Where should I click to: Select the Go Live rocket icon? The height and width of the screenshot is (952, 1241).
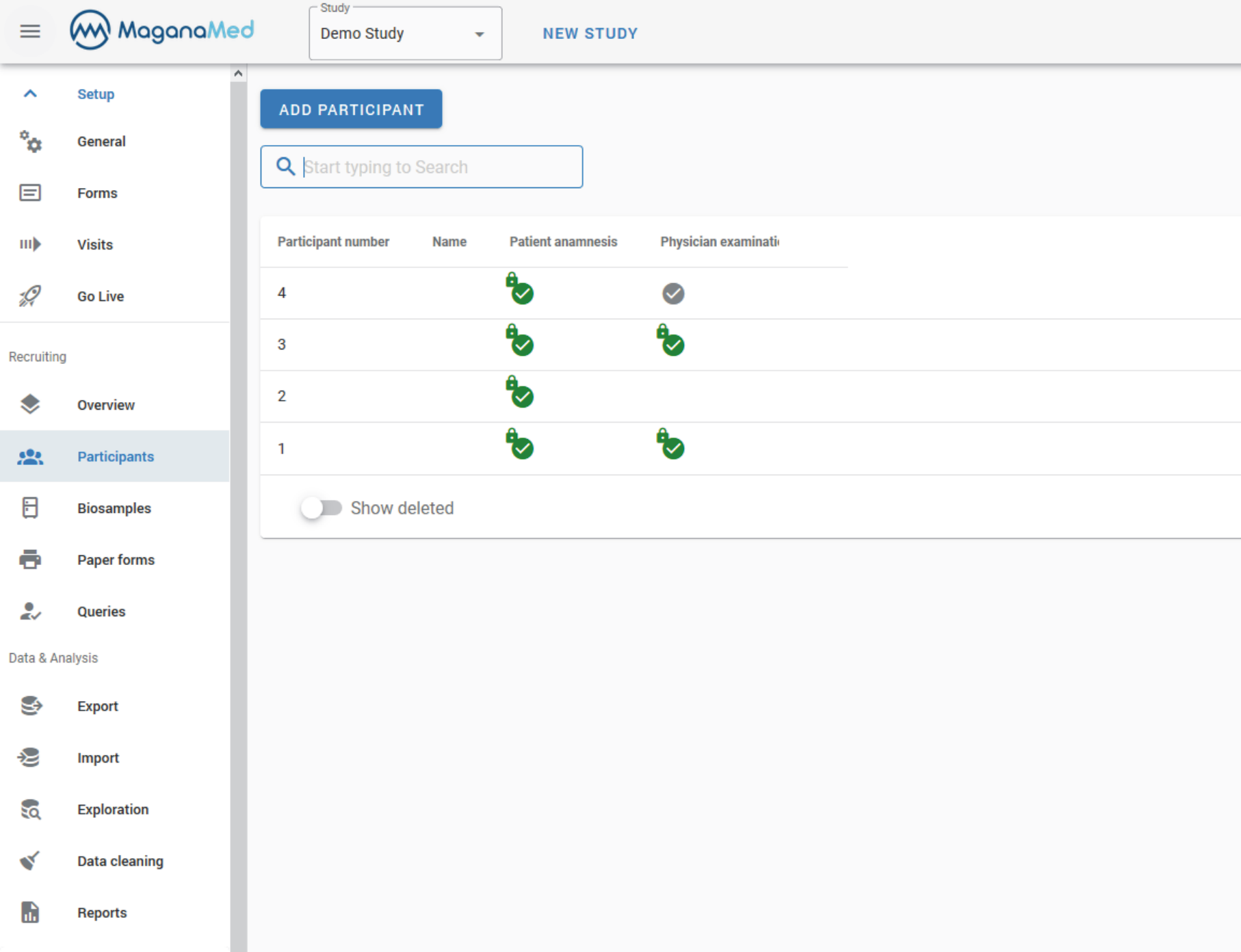[x=30, y=295]
